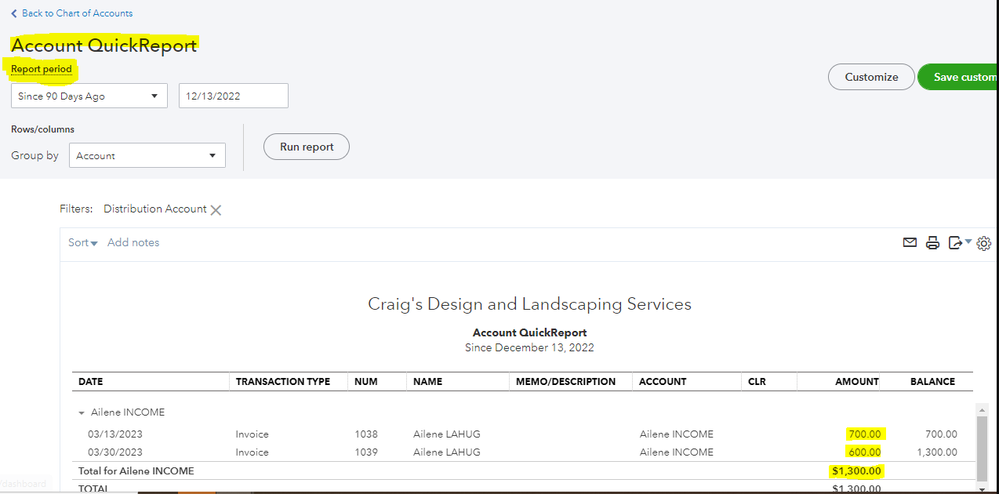Click the AMOUNT column header
Viewport: 999px width, 494px height.
tap(857, 382)
